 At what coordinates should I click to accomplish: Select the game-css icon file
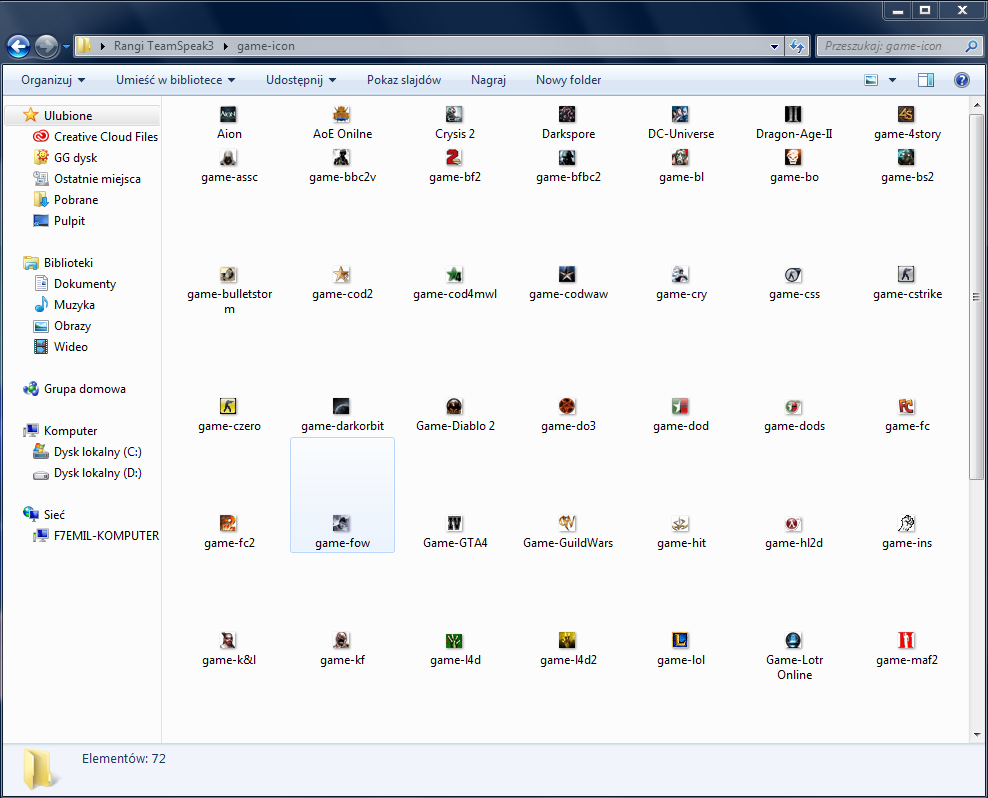click(x=794, y=283)
